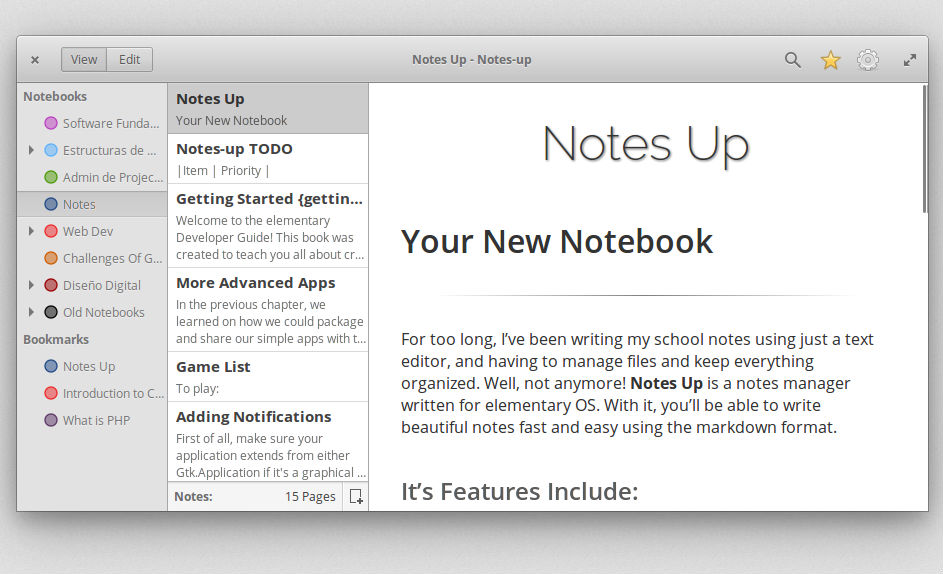
Task: Open the Introduction to C... bookmark
Action: pos(92,393)
